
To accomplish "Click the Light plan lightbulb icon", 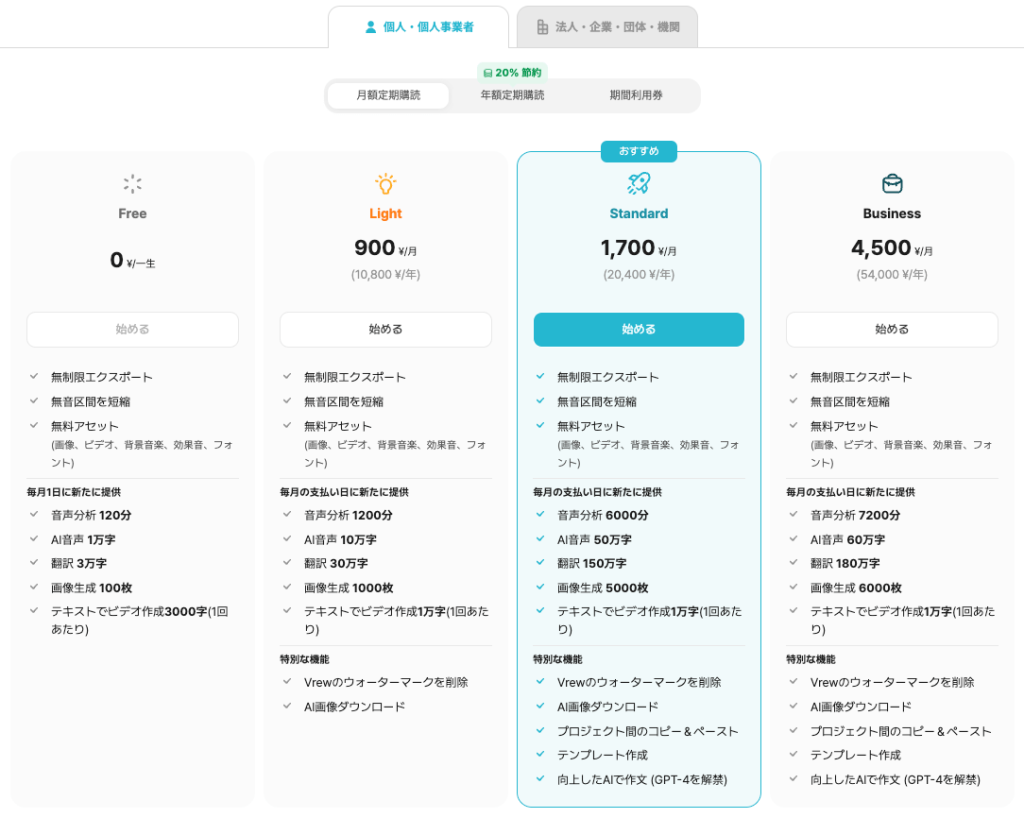I will tap(385, 183).
